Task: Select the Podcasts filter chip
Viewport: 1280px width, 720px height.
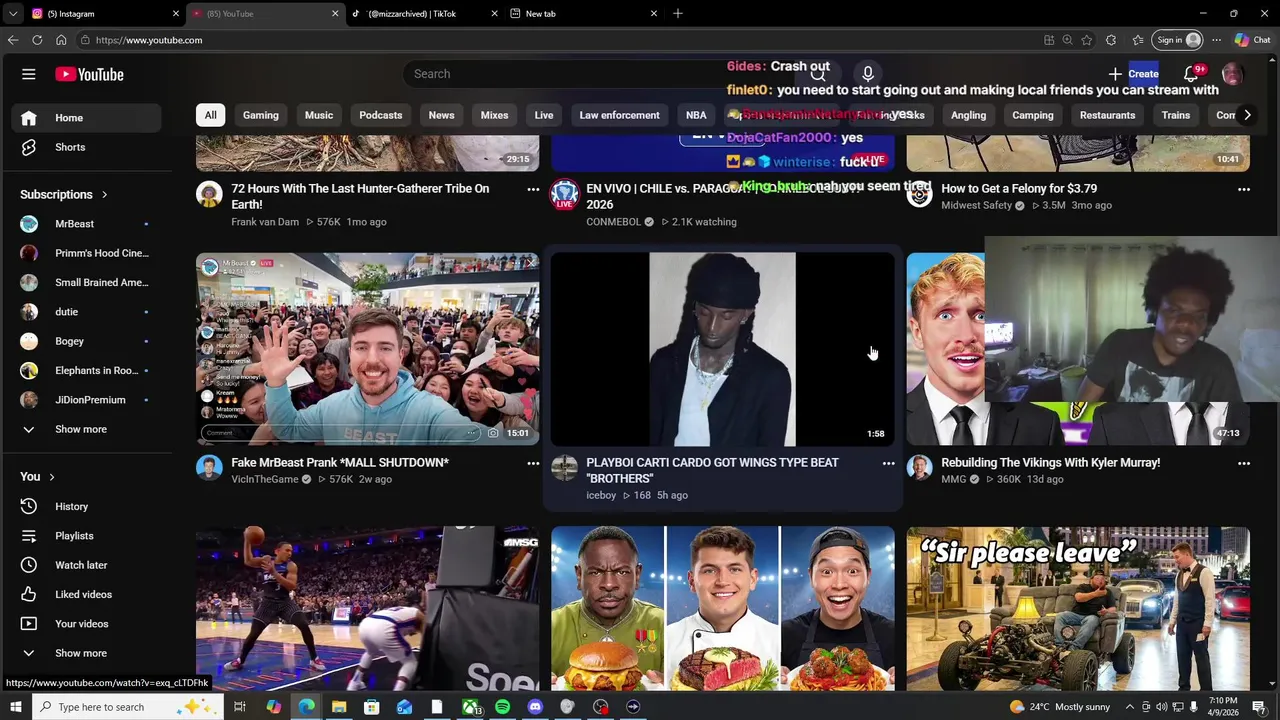Action: click(381, 115)
